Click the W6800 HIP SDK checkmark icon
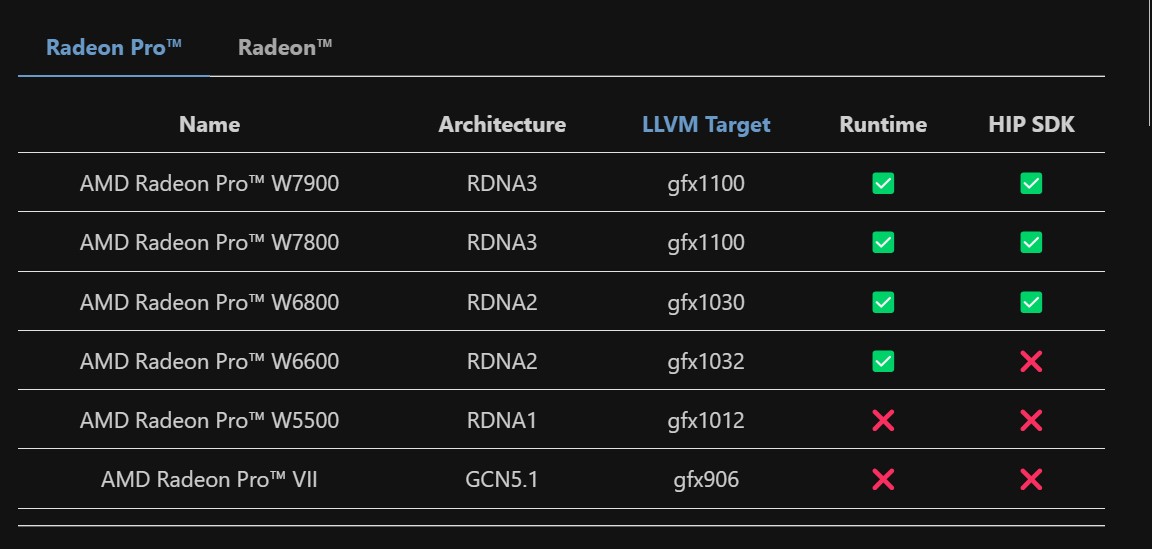The width and height of the screenshot is (1152, 549). (1031, 302)
